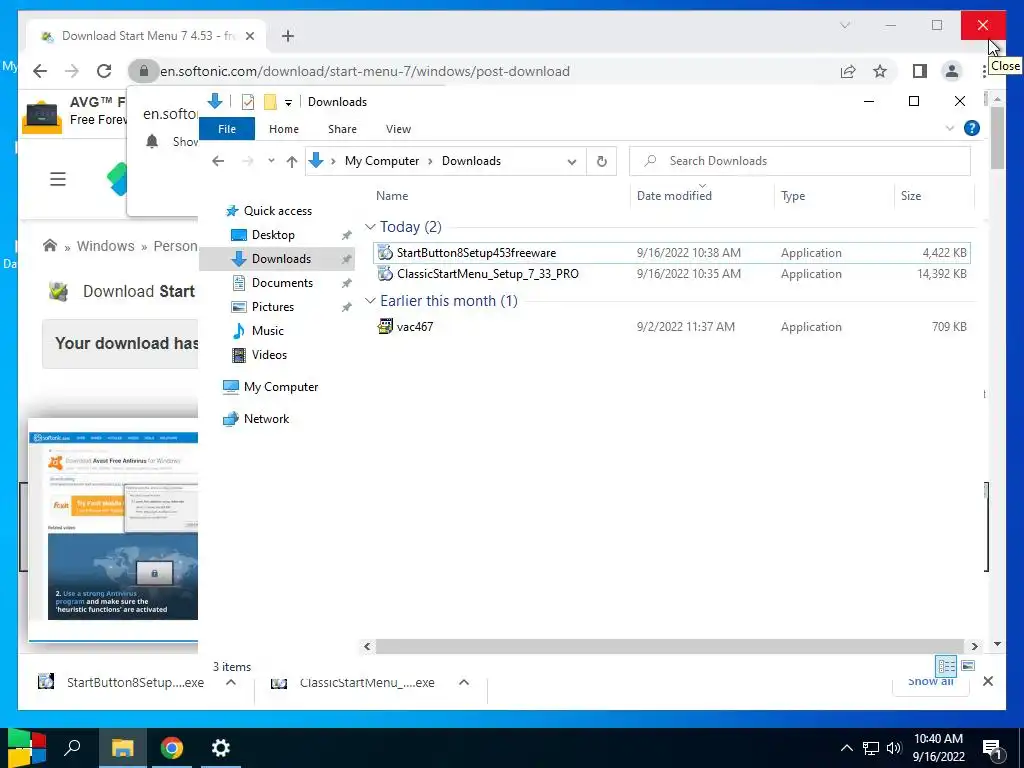The width and height of the screenshot is (1024, 768).
Task: Open a new Chrome tab
Action: point(288,36)
